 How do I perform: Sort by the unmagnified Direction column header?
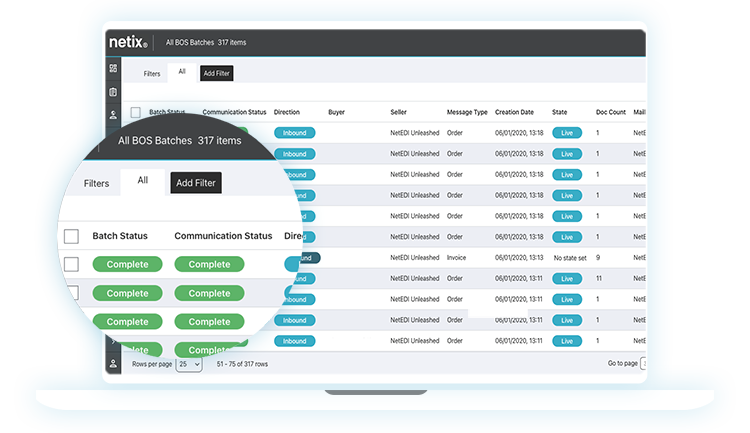pos(287,112)
